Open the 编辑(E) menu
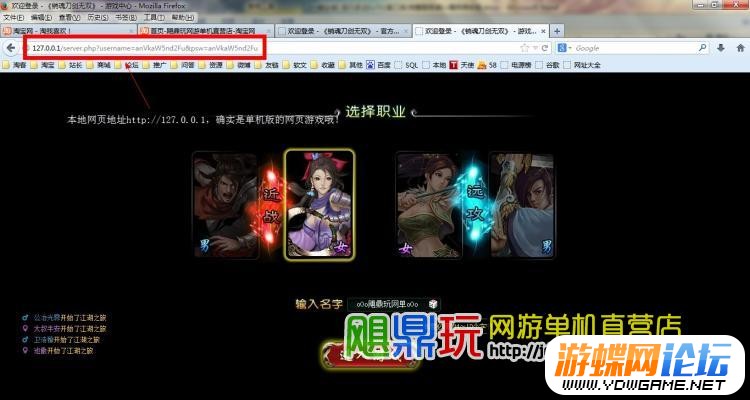The height and width of the screenshot is (400, 750). (x=42, y=17)
